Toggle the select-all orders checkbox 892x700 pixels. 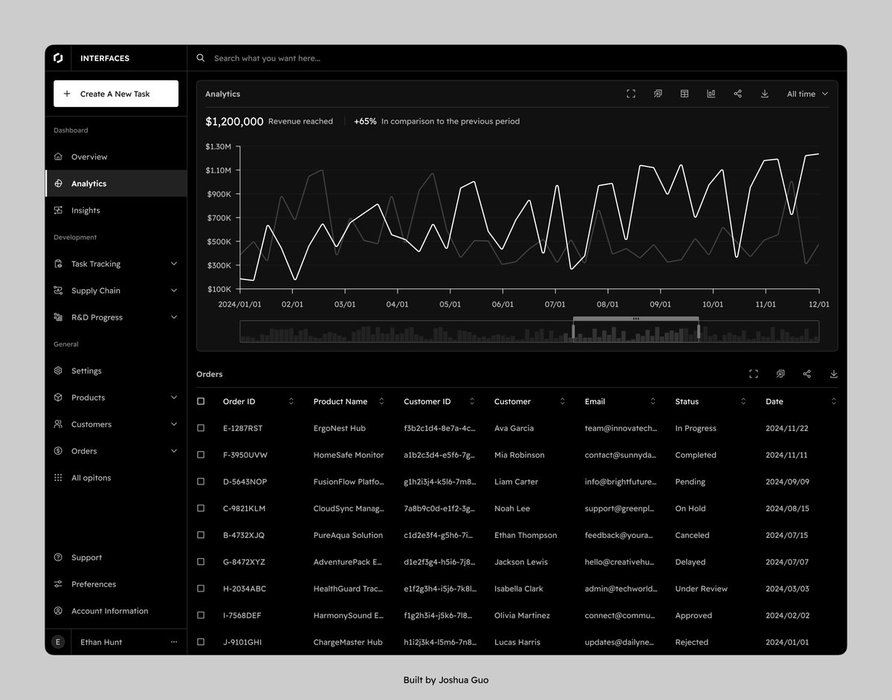tap(201, 401)
